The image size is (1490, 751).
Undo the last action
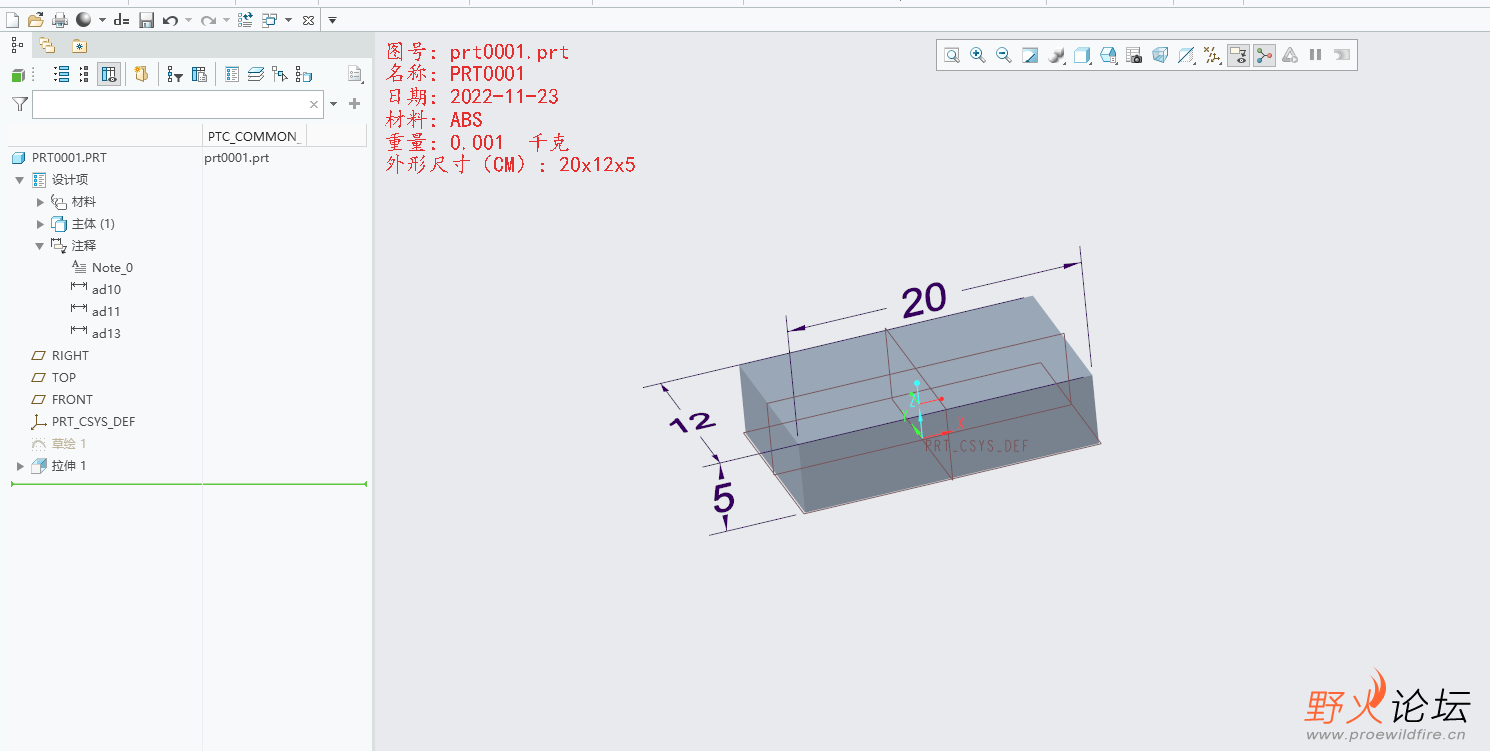tap(170, 20)
